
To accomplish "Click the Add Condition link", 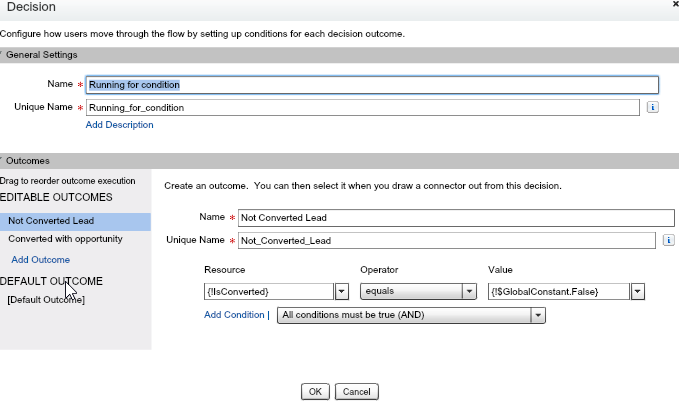I will pos(235,315).
